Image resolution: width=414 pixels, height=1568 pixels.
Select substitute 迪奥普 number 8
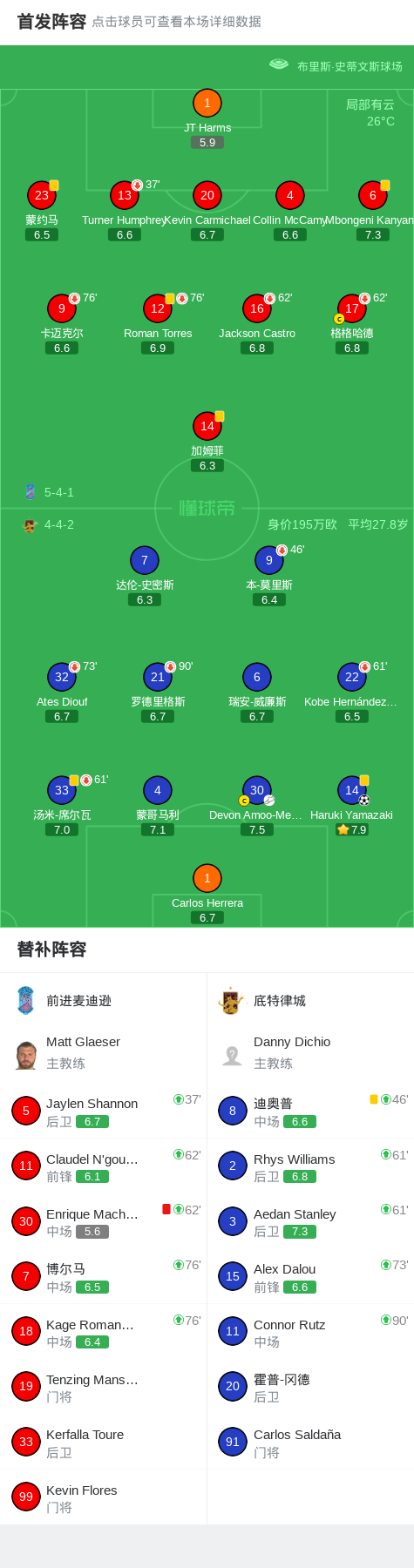coord(233,1111)
